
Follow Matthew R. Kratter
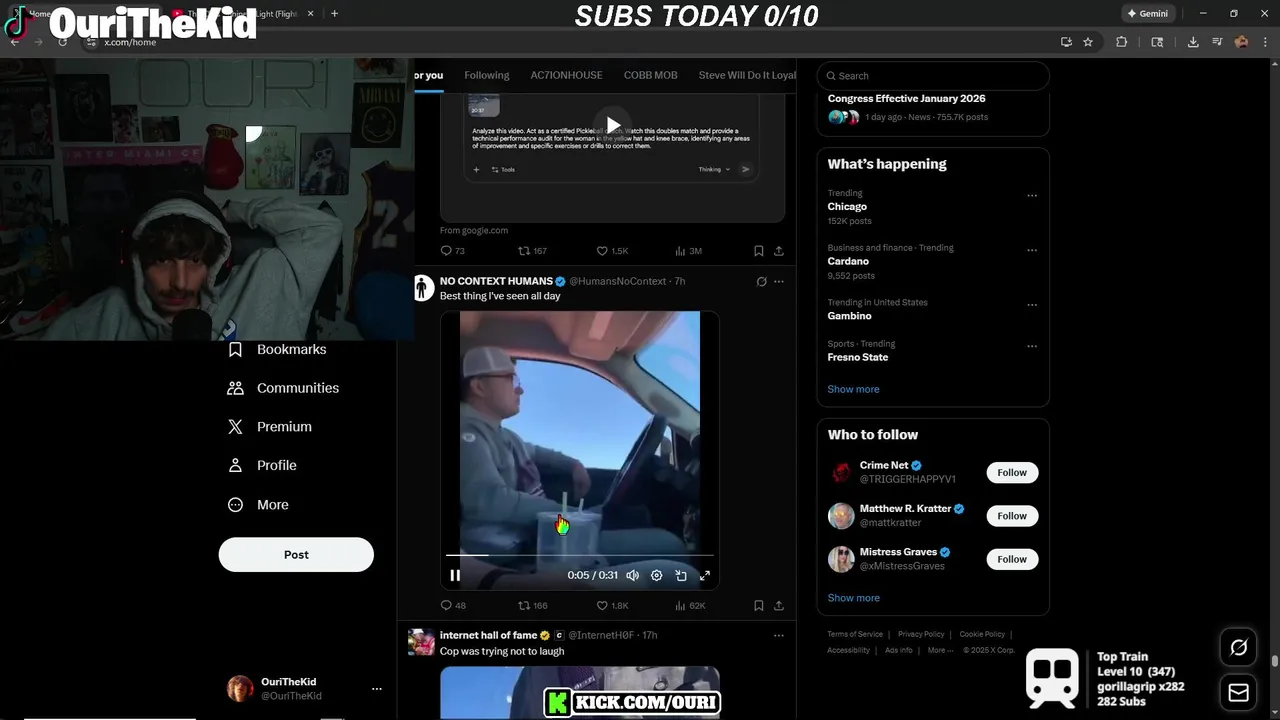coord(1012,516)
